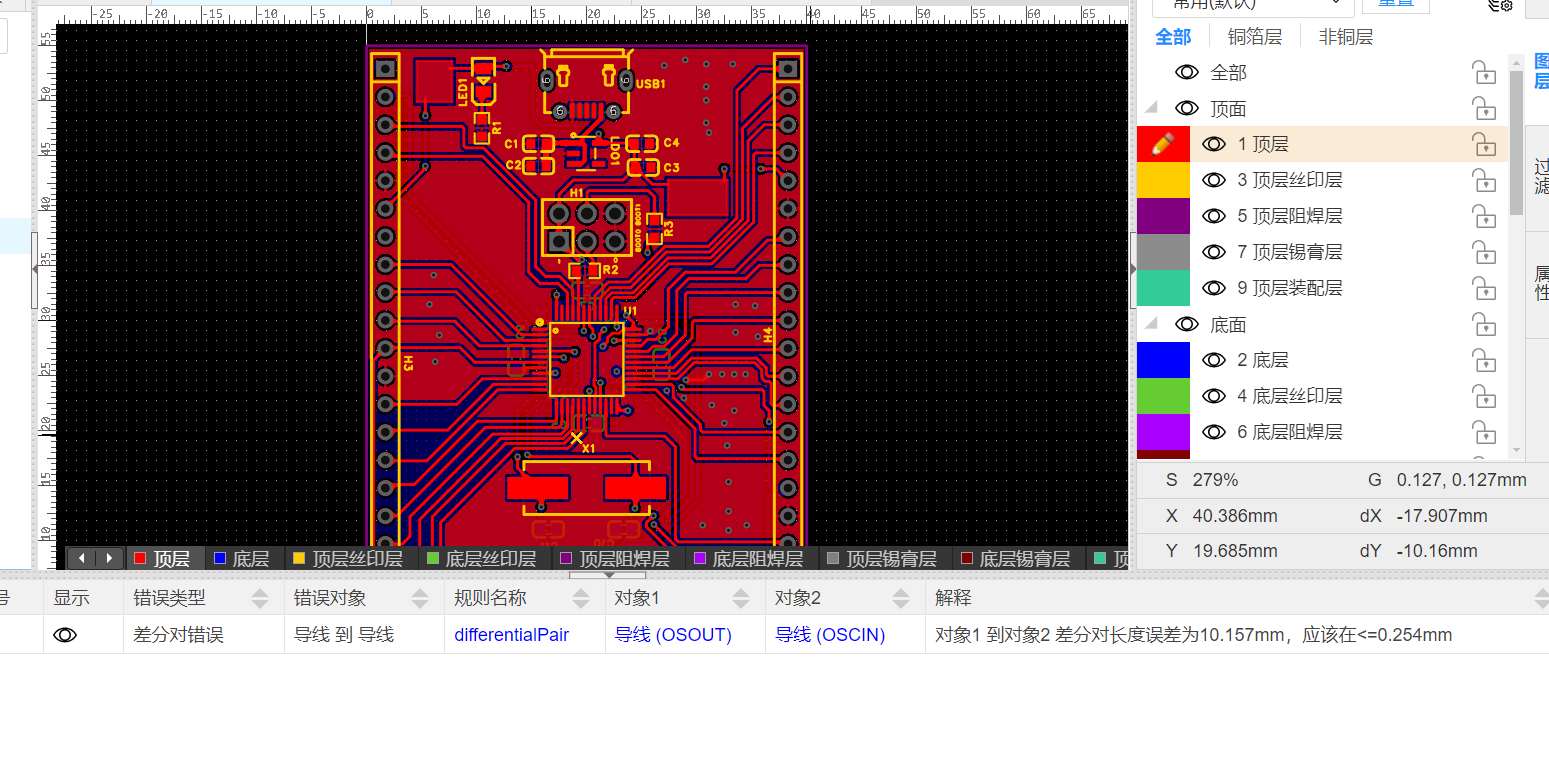
Task: Hide the 2 底层 layer
Action: pyautogui.click(x=1214, y=360)
